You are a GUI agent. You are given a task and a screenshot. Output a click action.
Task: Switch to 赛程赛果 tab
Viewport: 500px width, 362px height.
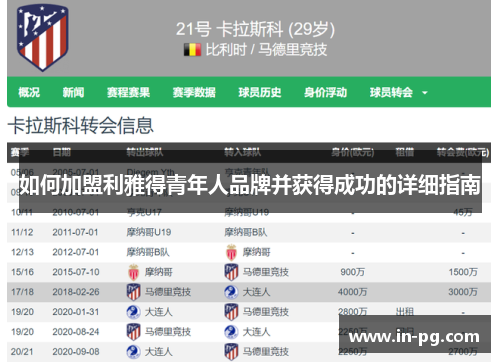click(128, 92)
